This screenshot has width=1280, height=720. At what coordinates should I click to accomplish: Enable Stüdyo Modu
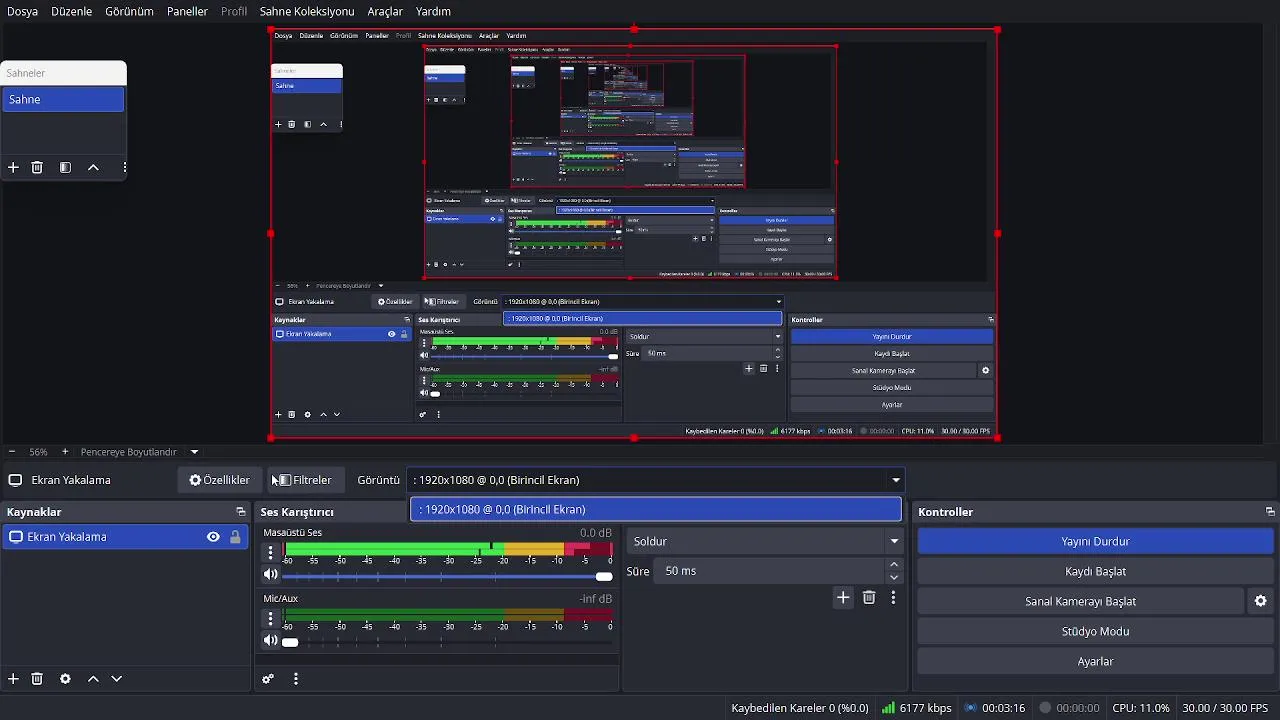point(1095,631)
